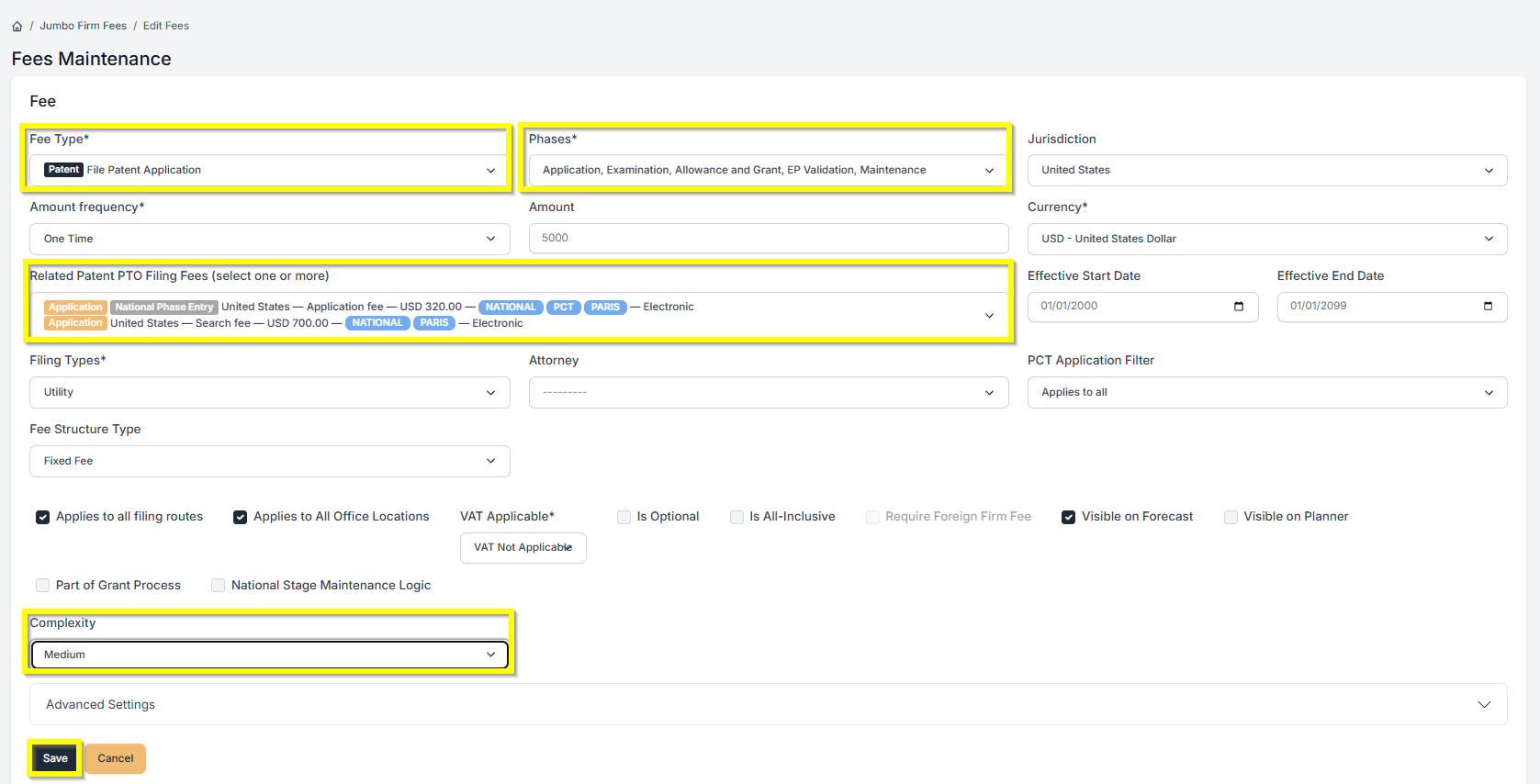Toggle Applies to All Office Locations checkbox

tap(241, 517)
